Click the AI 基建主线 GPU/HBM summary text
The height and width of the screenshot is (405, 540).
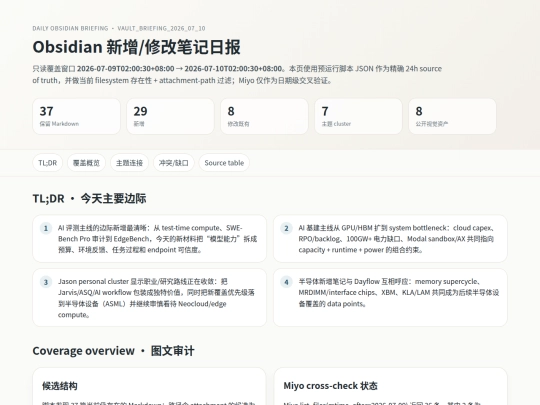coord(396,239)
